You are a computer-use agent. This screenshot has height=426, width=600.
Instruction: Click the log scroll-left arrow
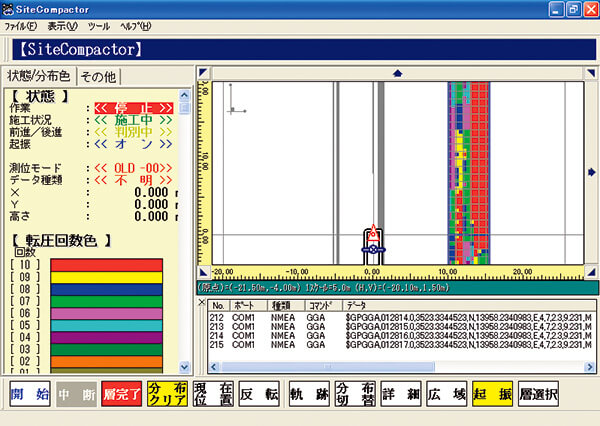(x=214, y=367)
